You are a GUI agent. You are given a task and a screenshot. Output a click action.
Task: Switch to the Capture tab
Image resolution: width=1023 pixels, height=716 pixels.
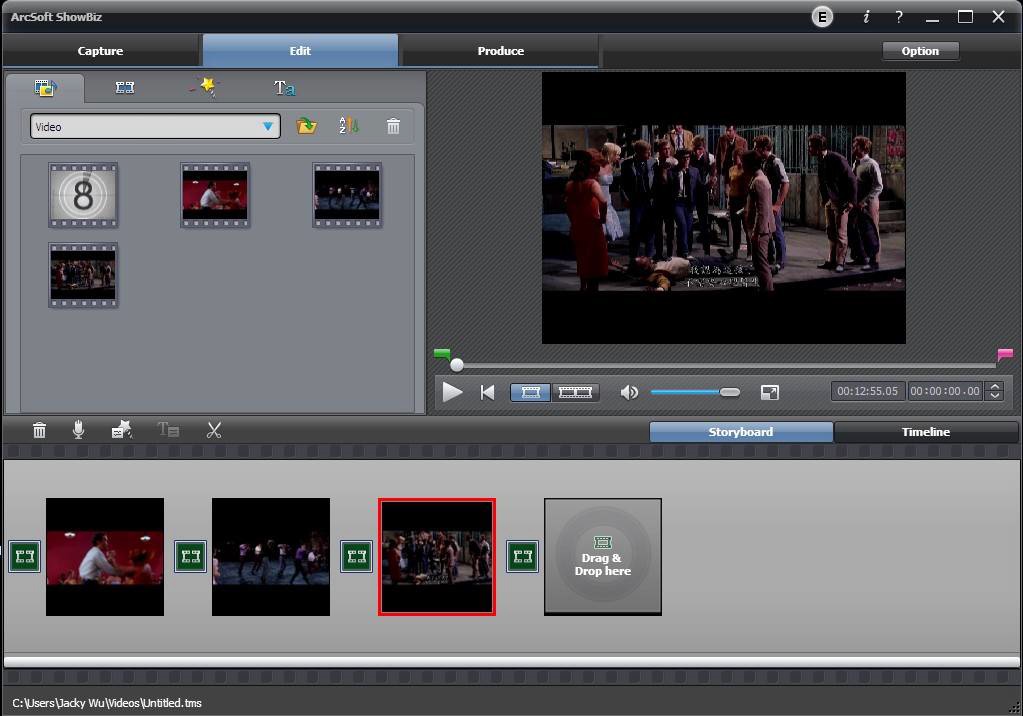point(101,51)
